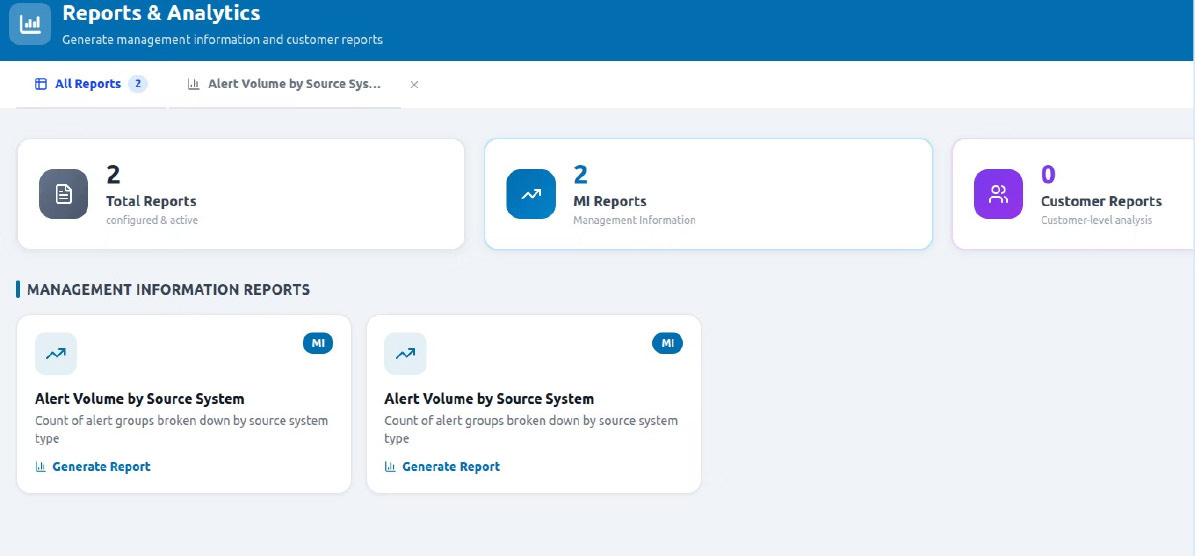The width and height of the screenshot is (1195, 556).
Task: Select the MI Reports summary card
Action: click(x=708, y=194)
